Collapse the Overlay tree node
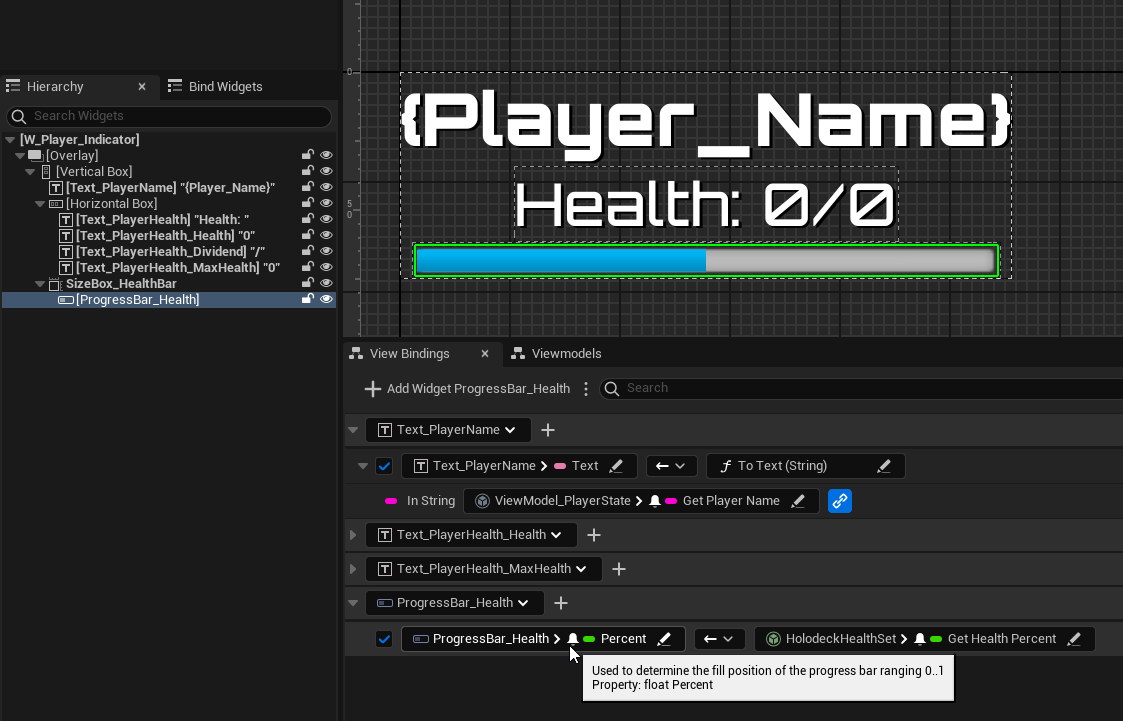The image size is (1123, 721). (20, 155)
